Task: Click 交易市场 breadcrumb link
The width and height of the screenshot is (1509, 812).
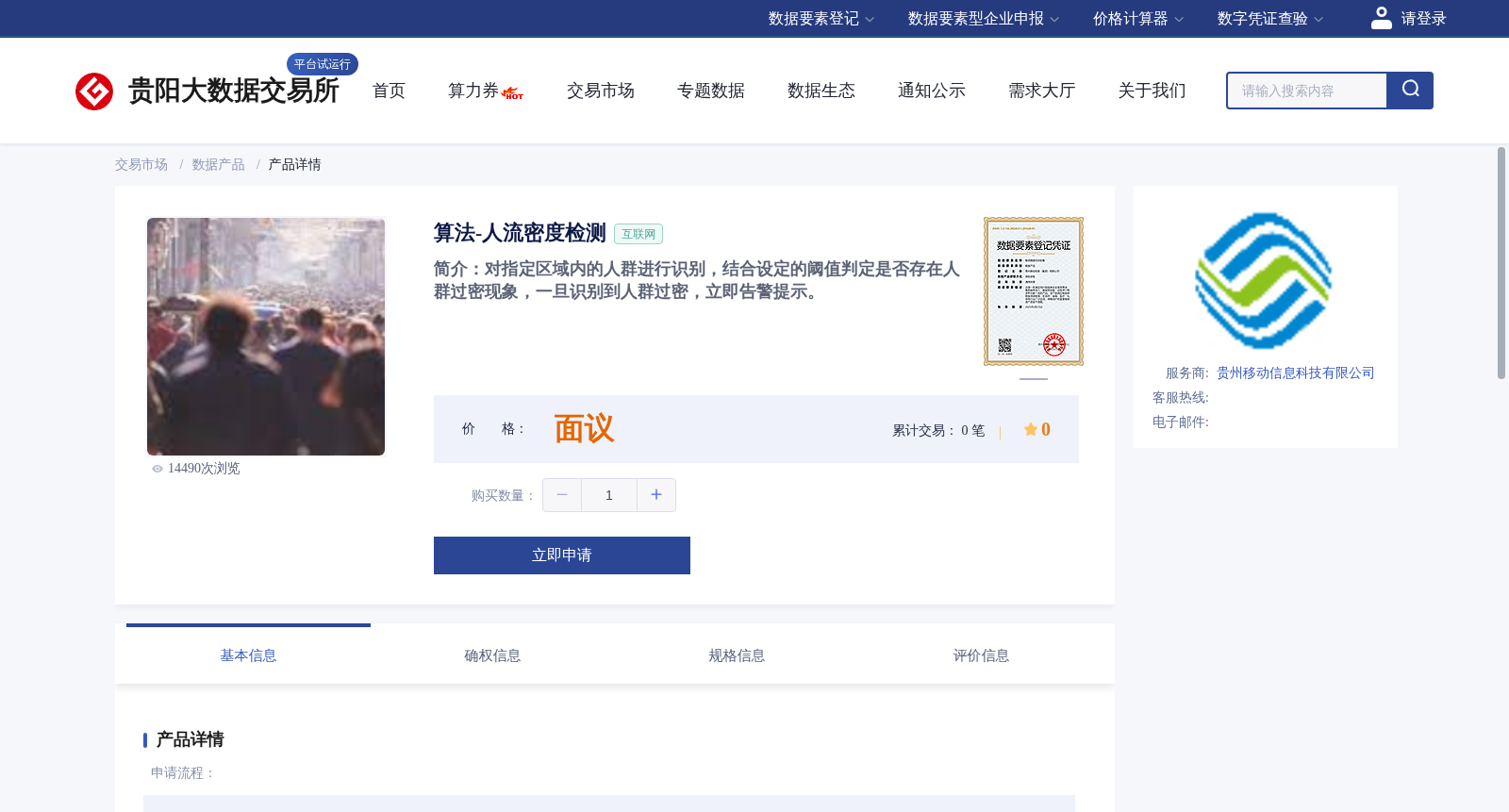Action: tap(141, 165)
